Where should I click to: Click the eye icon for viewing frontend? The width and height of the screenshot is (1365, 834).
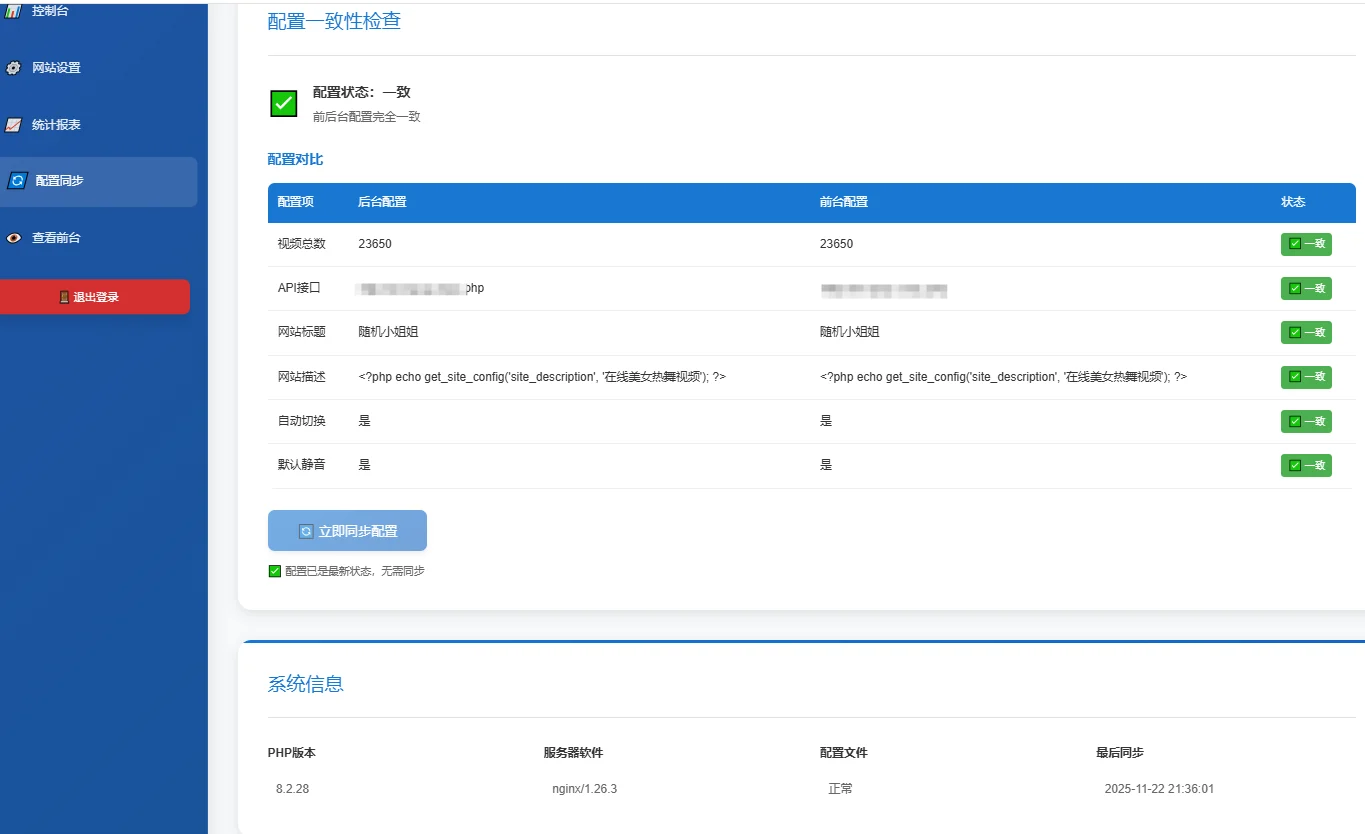(13, 238)
